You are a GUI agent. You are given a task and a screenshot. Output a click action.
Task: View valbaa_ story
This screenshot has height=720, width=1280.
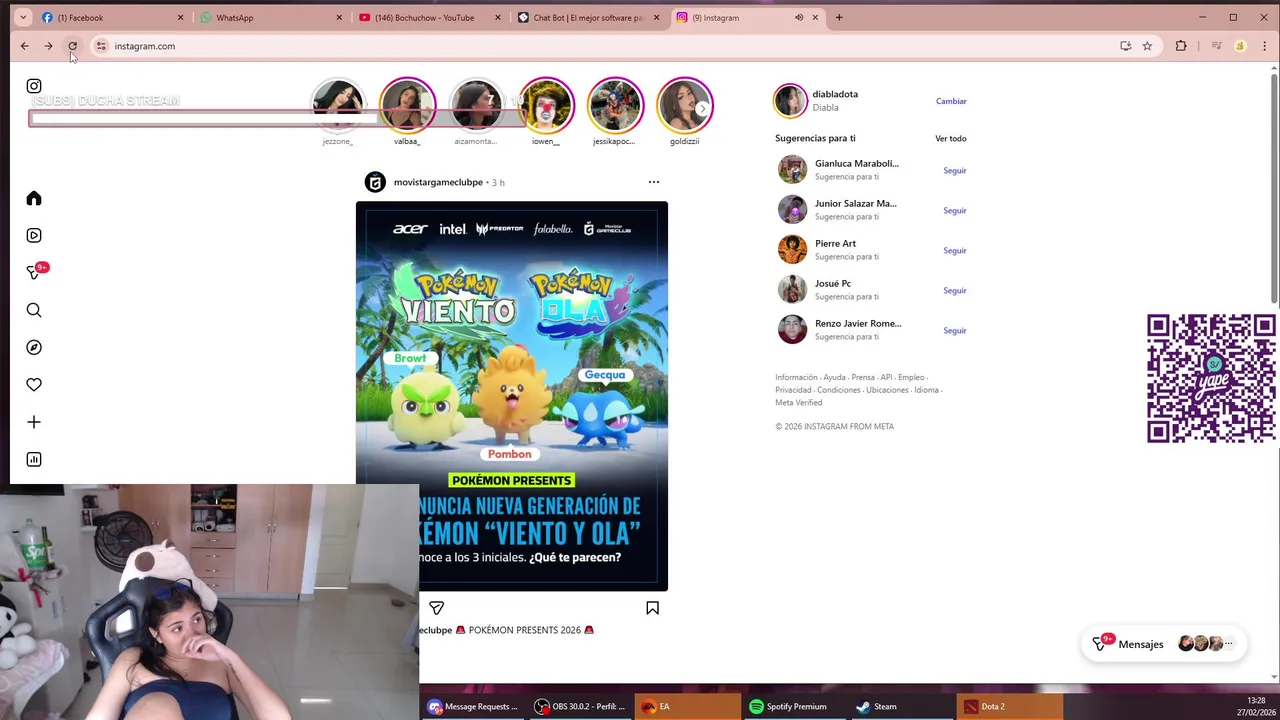click(x=407, y=105)
